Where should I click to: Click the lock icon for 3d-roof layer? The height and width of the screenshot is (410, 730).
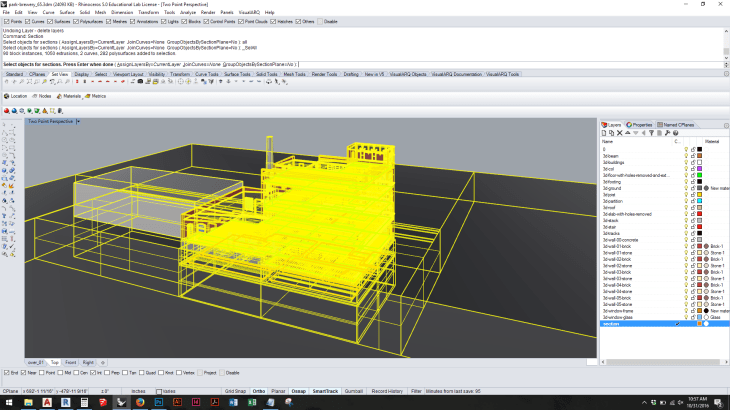(692, 206)
